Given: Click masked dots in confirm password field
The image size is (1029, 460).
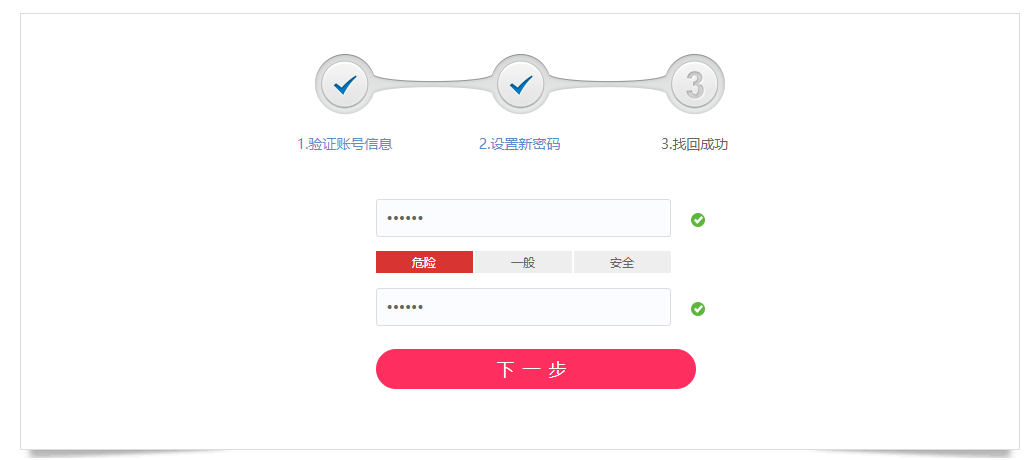Looking at the screenshot, I should click(x=405, y=307).
